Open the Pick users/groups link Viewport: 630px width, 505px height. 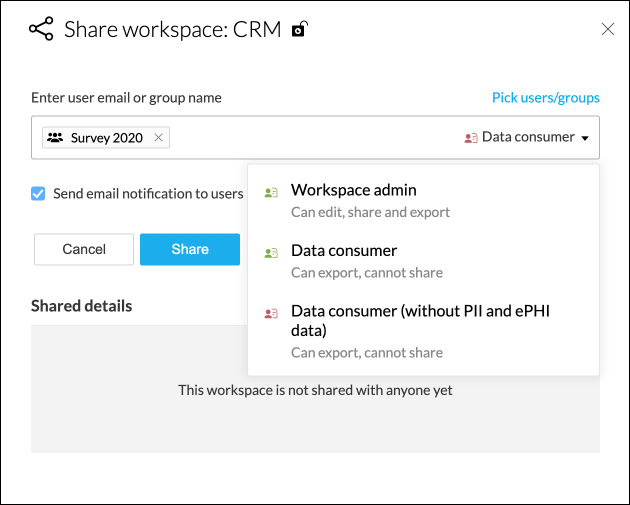pyautogui.click(x=545, y=98)
